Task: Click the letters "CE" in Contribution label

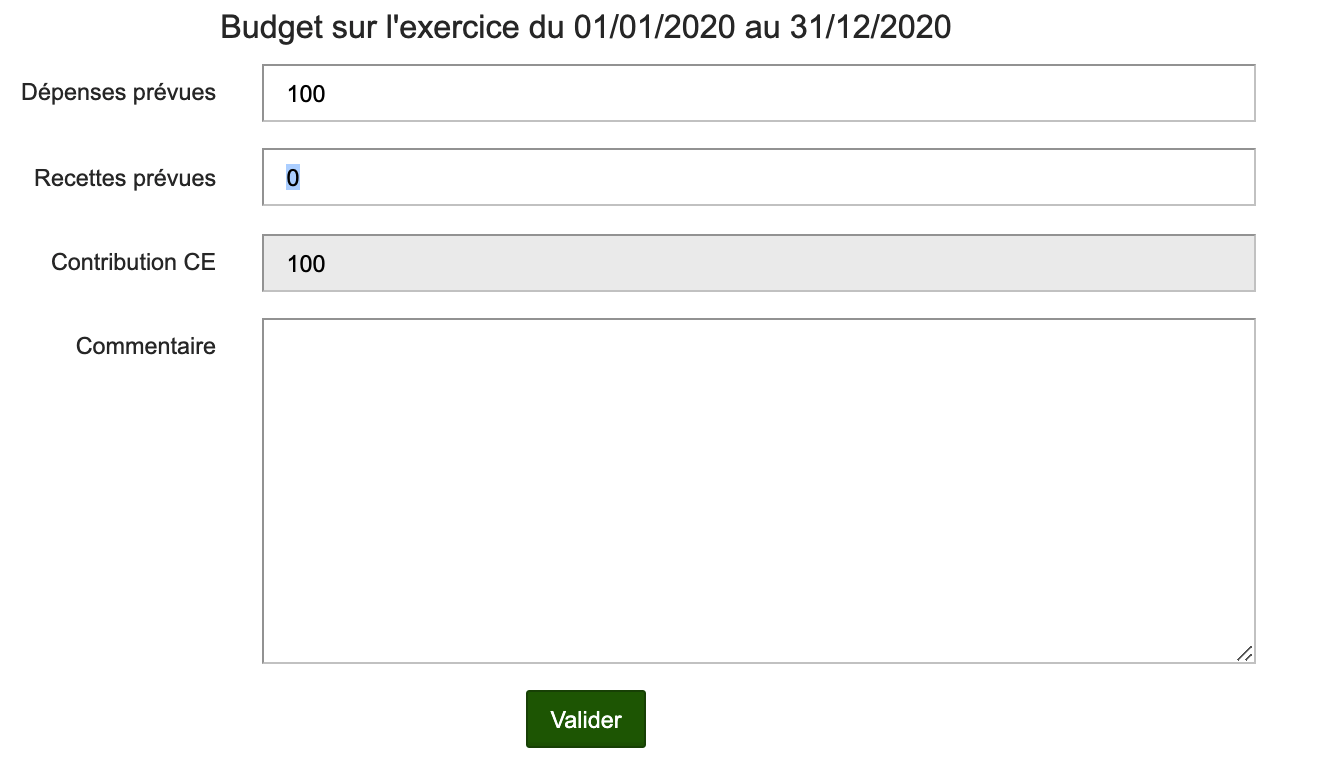Action: (x=199, y=262)
